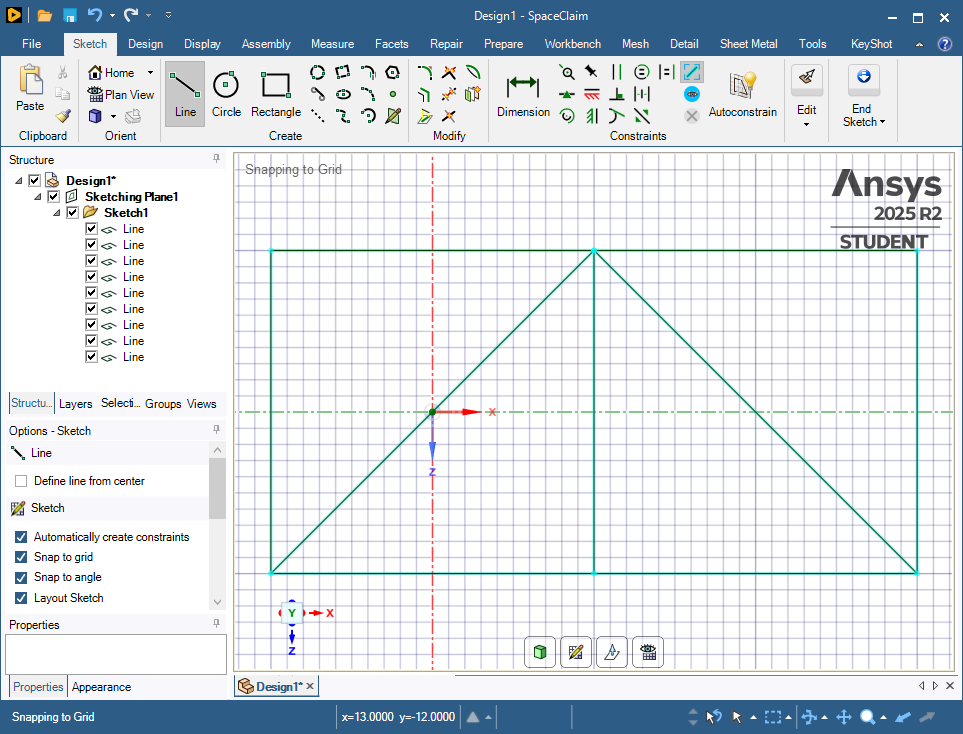Viewport: 963px width, 734px height.
Task: Click the Save icon in title bar
Action: pos(70,16)
